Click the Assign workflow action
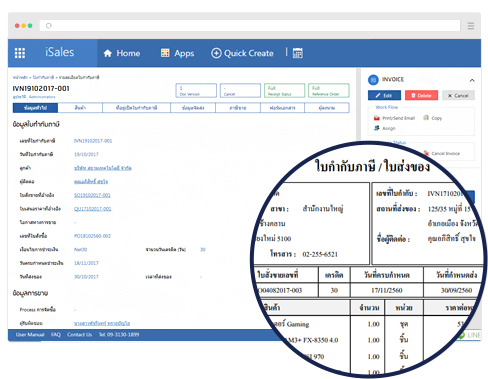The width and height of the screenshot is (488, 379). (x=385, y=128)
